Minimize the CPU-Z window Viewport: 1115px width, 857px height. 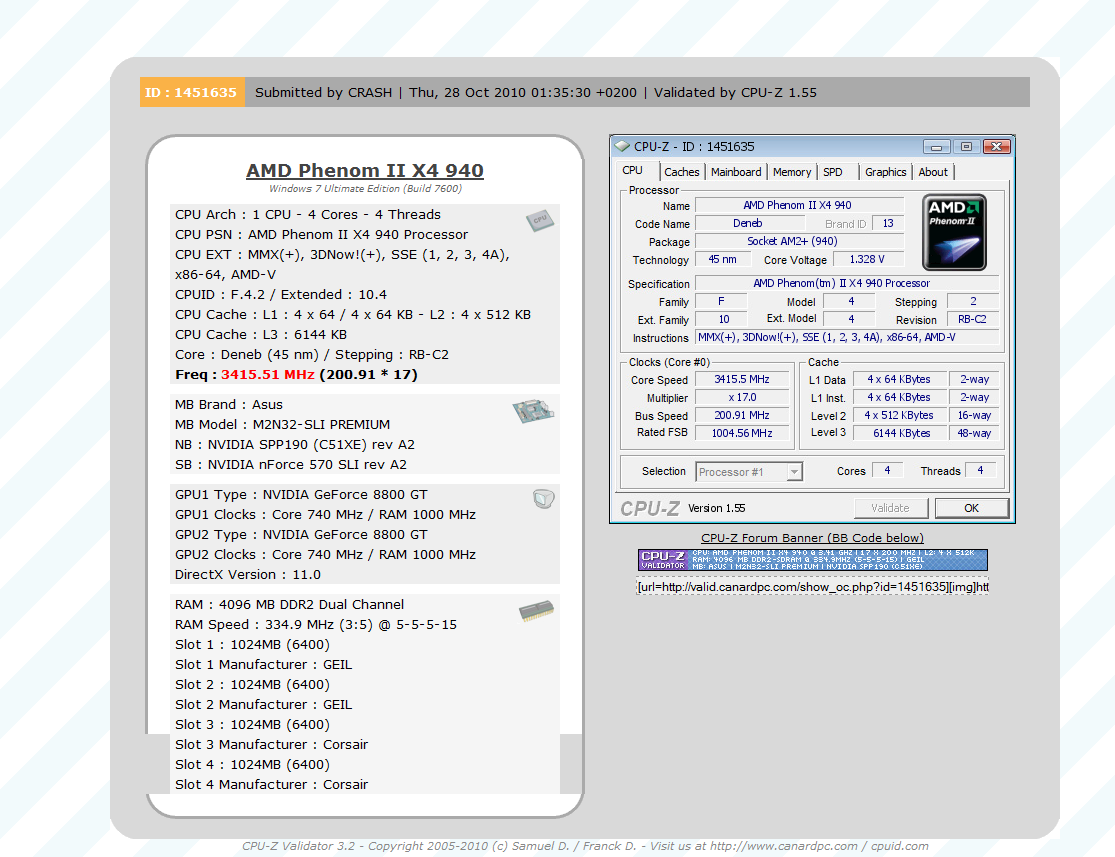pyautogui.click(x=937, y=147)
